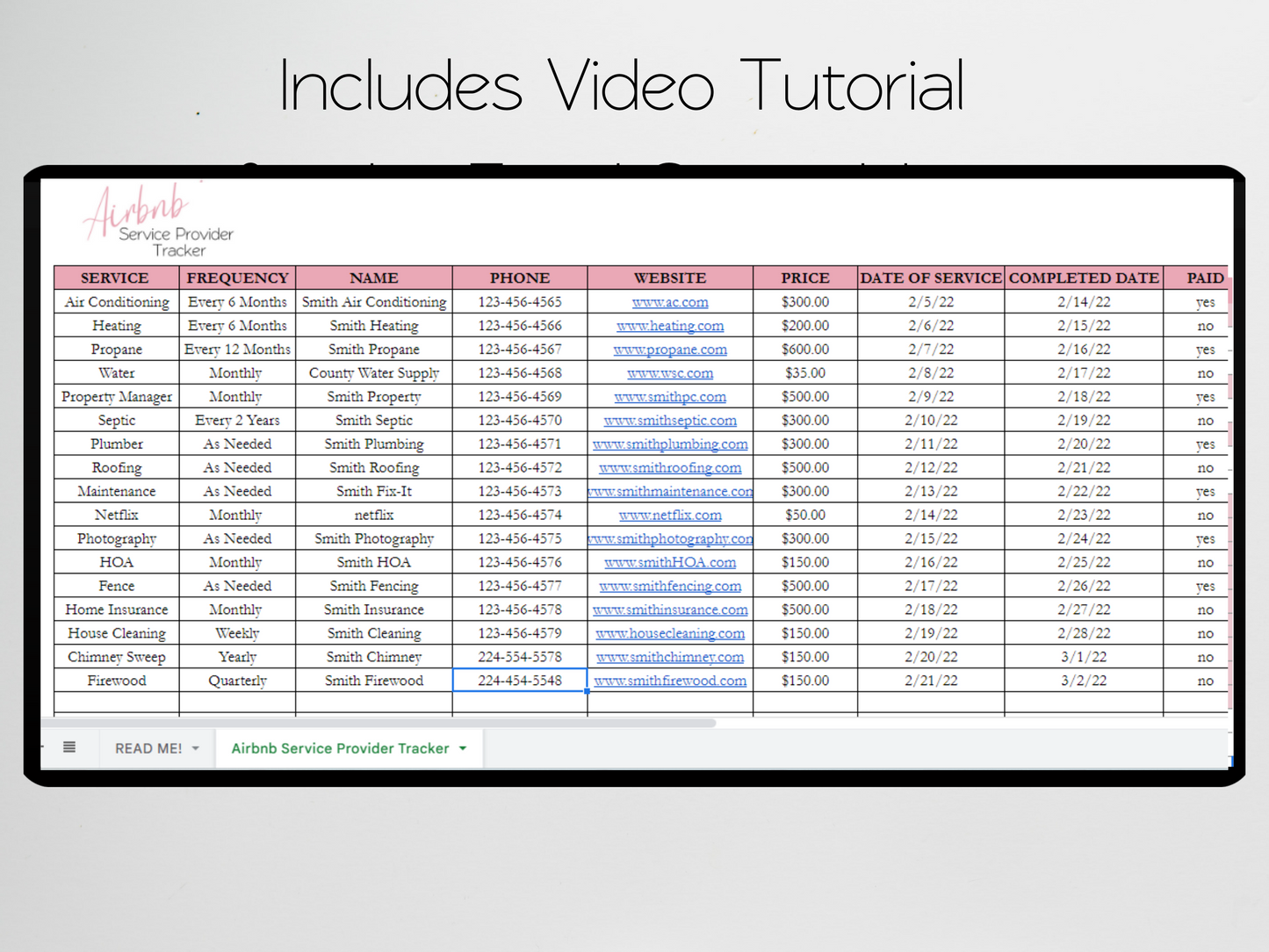This screenshot has width=1269, height=952.
Task: Switch to the READ ME! sheet tab
Action: point(148,748)
